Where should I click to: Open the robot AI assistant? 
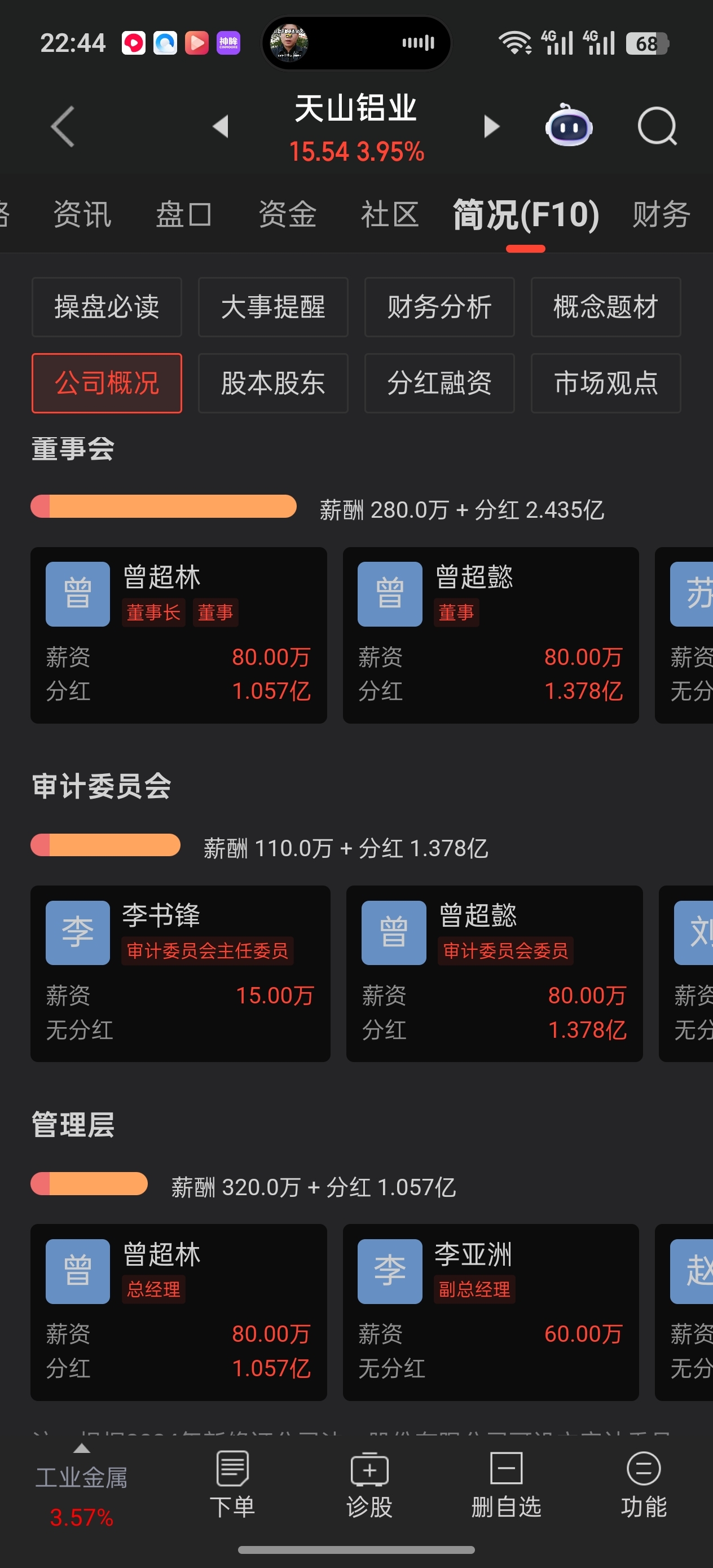(568, 126)
